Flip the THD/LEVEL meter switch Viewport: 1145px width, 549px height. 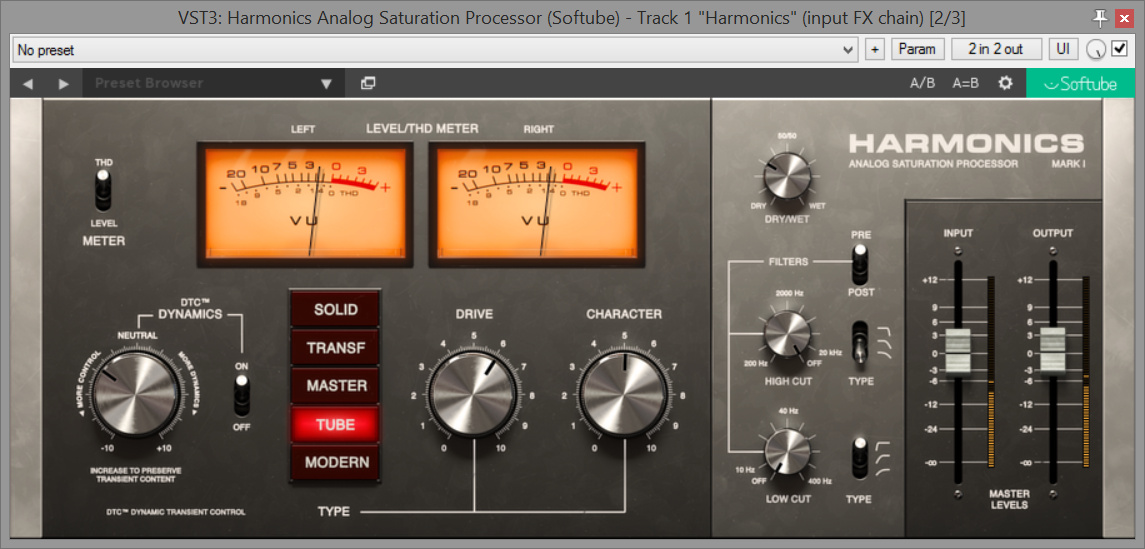pos(103,191)
